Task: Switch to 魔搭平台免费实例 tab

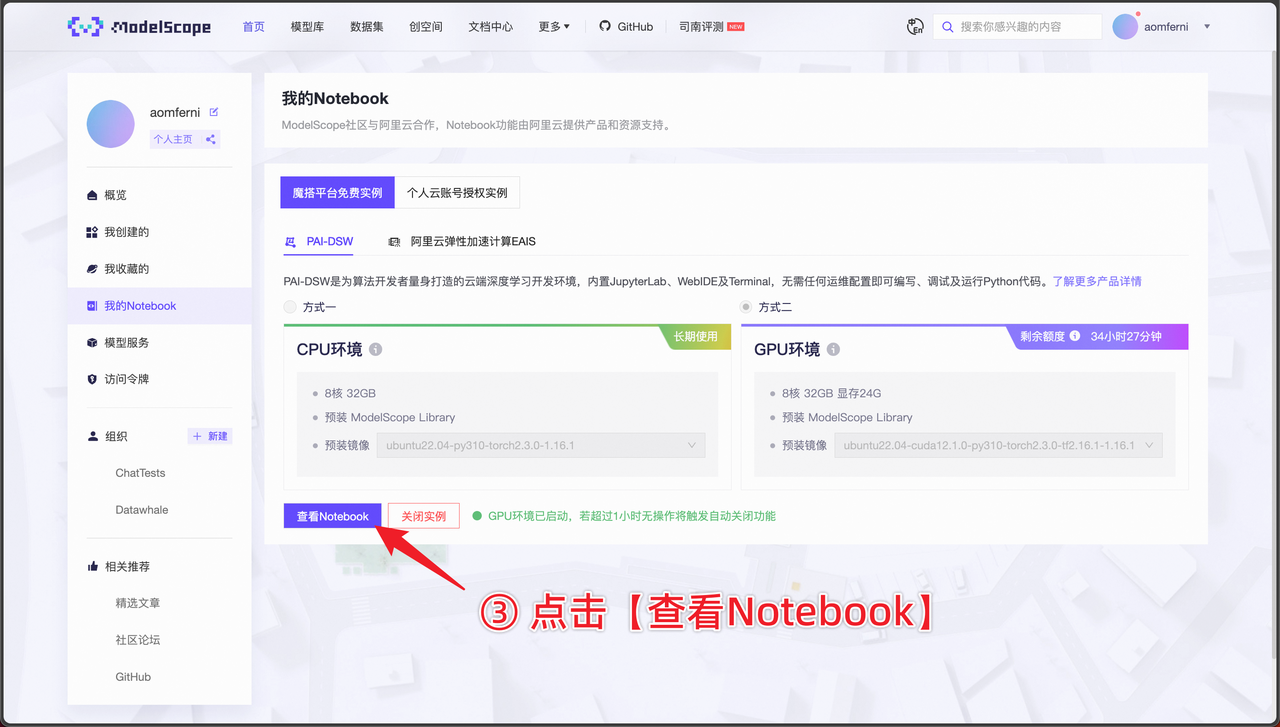Action: pos(338,192)
